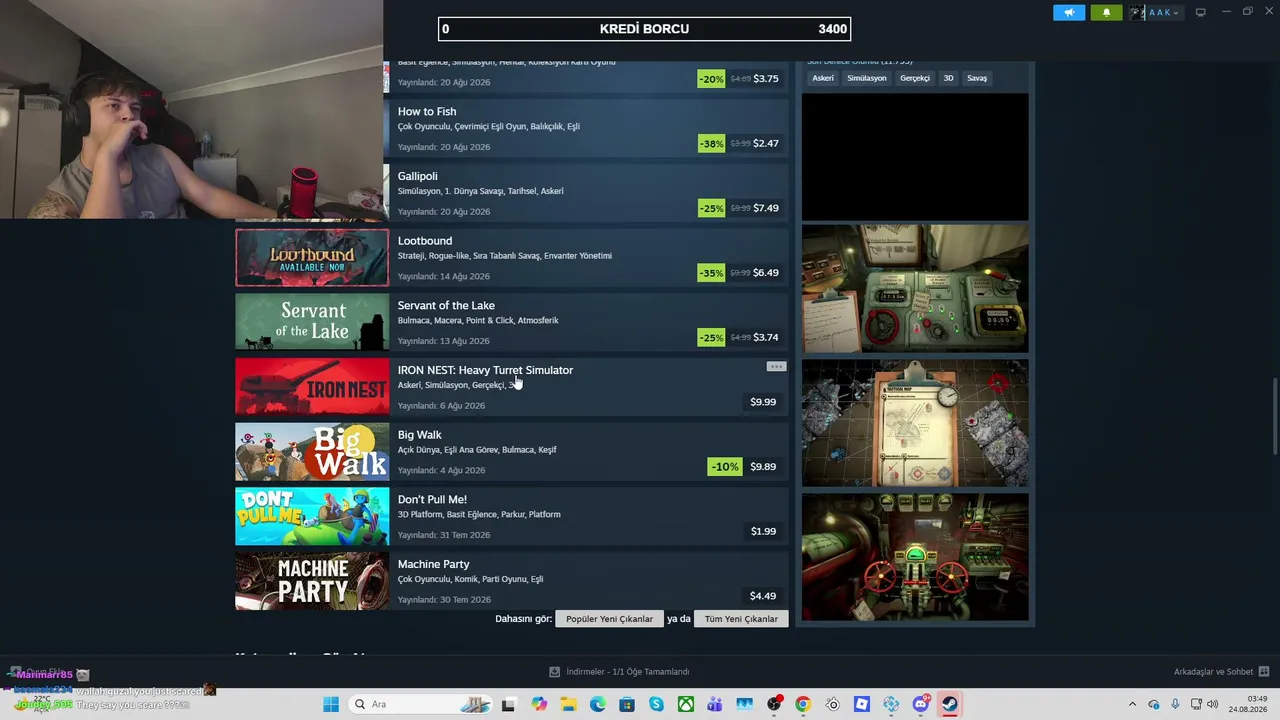Select the How to Fish title
Image resolution: width=1280 pixels, height=720 pixels.
[427, 111]
